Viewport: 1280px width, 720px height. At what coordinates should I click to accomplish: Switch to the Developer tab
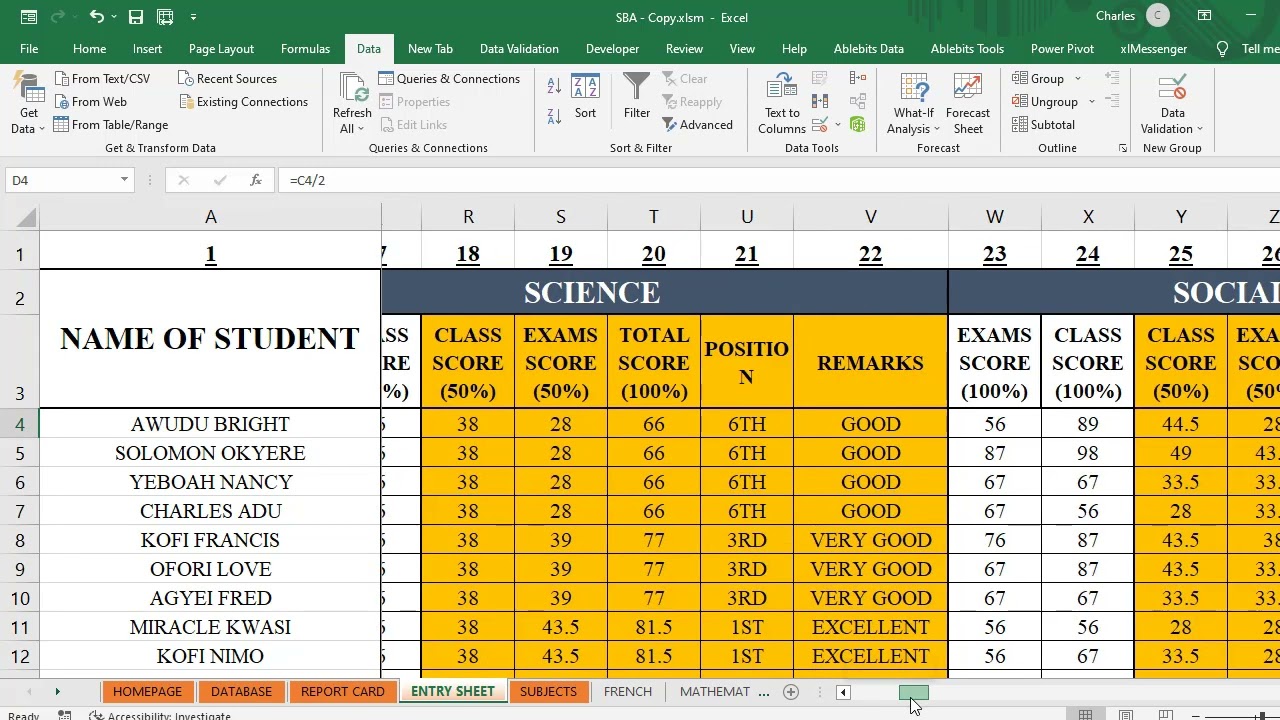point(612,48)
